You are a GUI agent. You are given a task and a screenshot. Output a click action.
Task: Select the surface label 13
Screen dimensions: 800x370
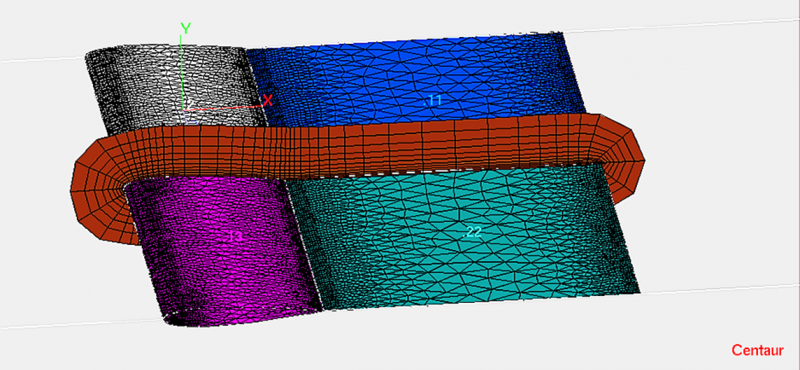tap(235, 236)
